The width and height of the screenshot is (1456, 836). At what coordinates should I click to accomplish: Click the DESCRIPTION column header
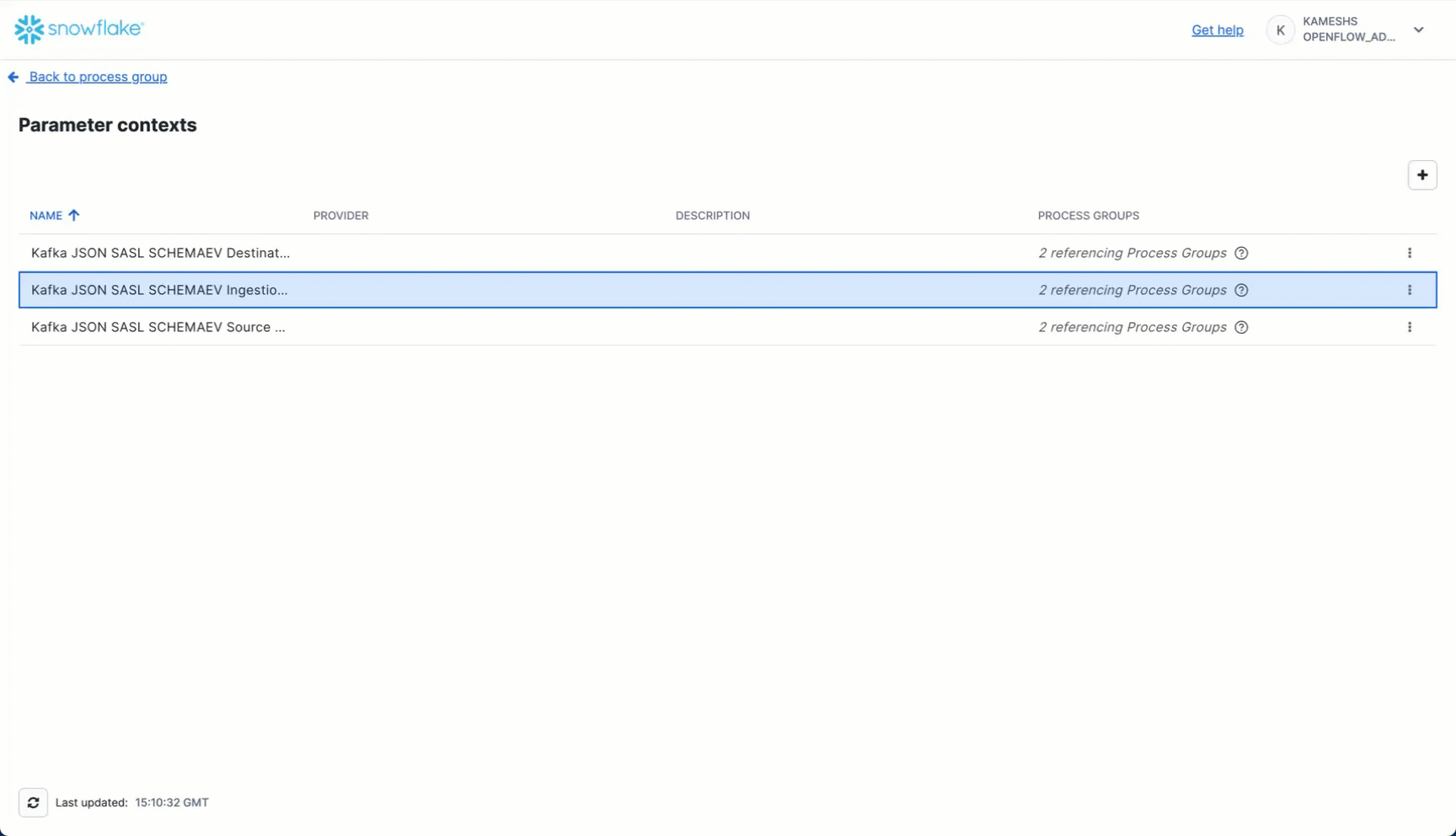712,216
